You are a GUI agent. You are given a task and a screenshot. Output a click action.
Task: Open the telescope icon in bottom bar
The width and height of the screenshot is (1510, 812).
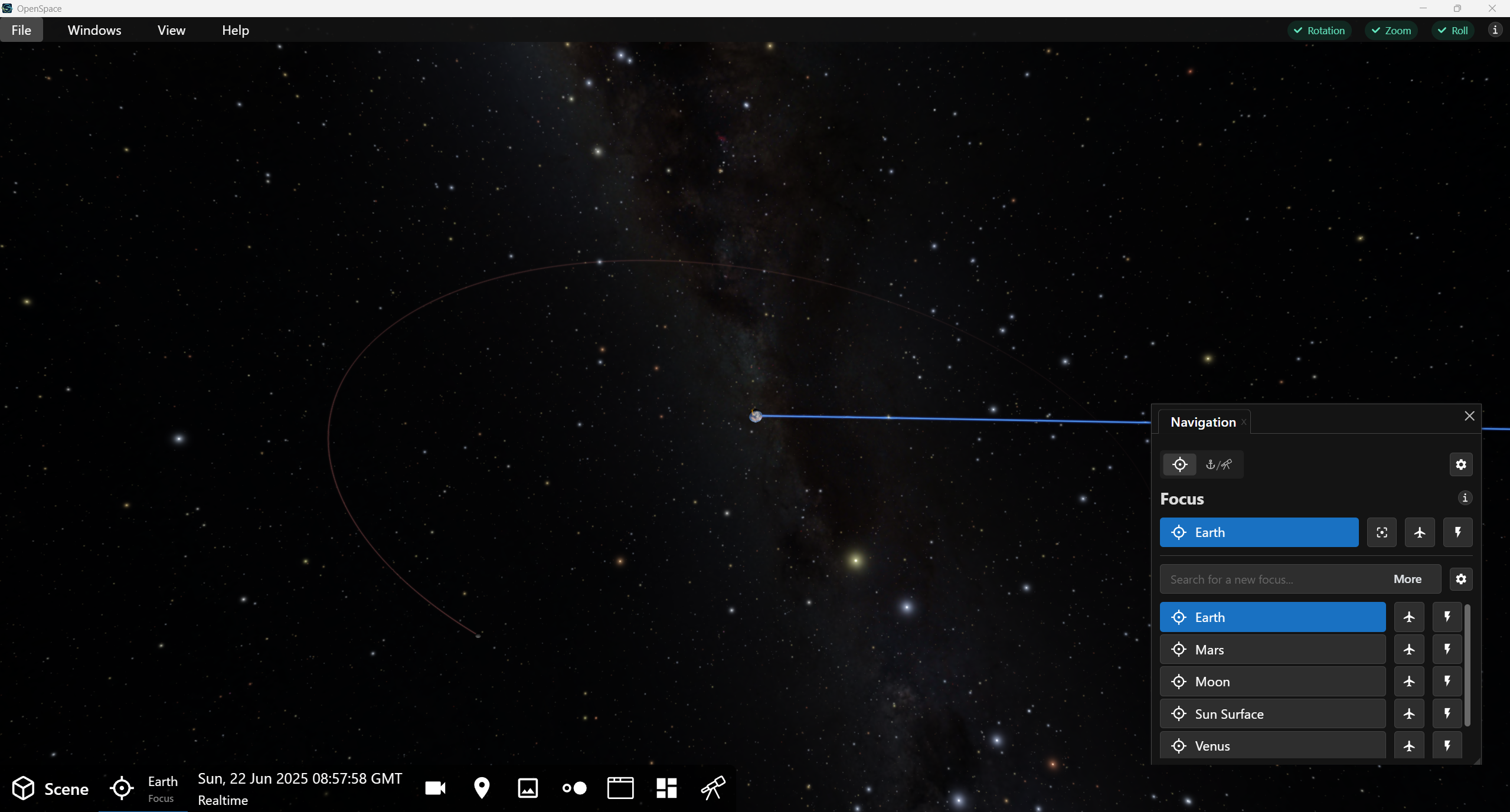713,788
